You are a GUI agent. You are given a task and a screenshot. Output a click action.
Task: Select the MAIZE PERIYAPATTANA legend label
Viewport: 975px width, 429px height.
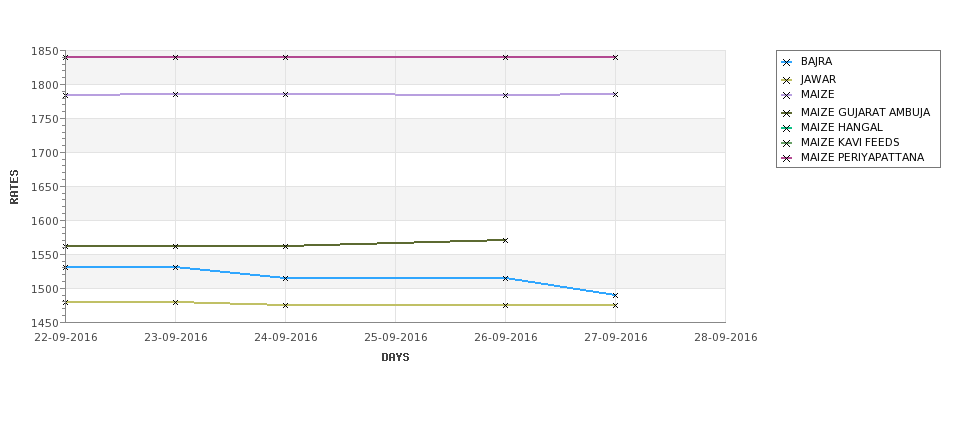[x=862, y=158]
